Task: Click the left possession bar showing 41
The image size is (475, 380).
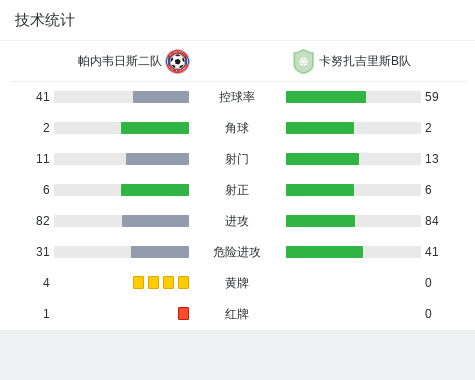Action: pyautogui.click(x=121, y=97)
